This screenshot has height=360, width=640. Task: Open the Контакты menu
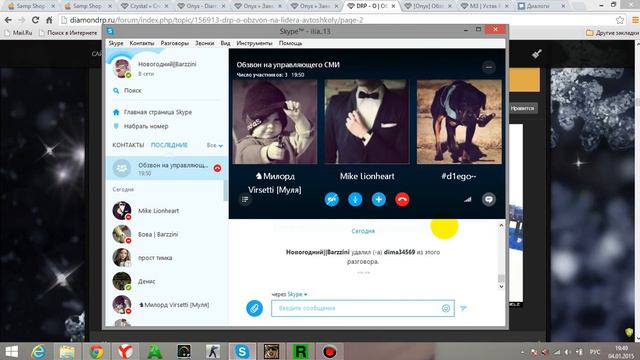click(142, 43)
